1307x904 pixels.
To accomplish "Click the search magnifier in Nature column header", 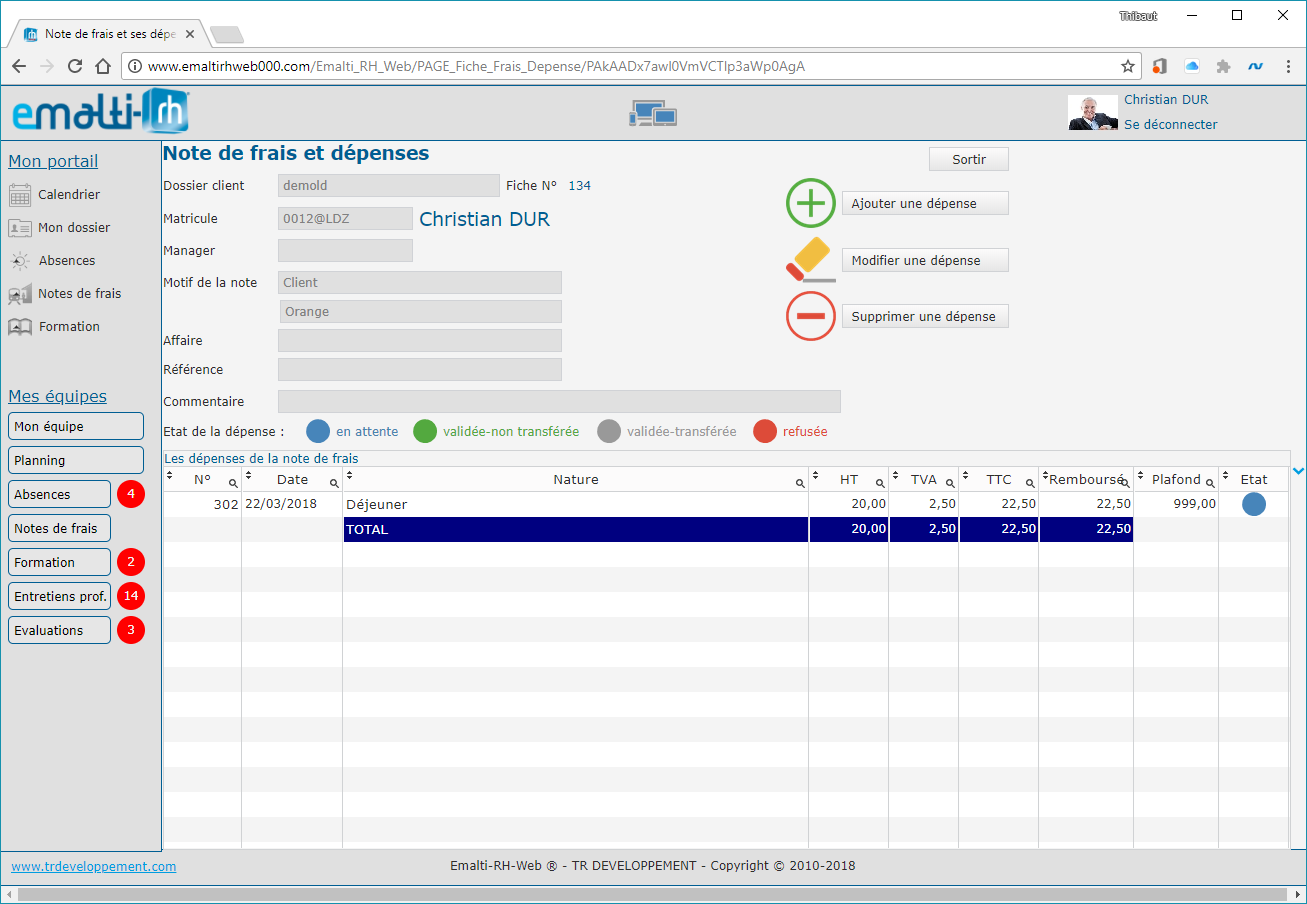I will click(799, 483).
